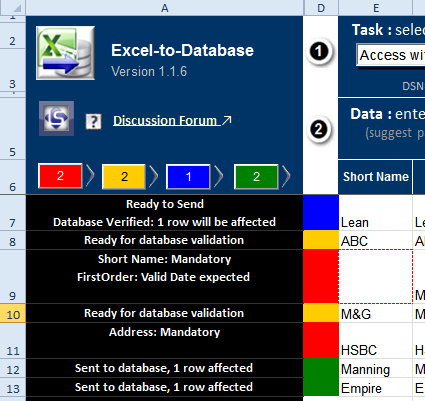Click the red status counter showing 2
This screenshot has height=401, width=425.
click(60, 176)
